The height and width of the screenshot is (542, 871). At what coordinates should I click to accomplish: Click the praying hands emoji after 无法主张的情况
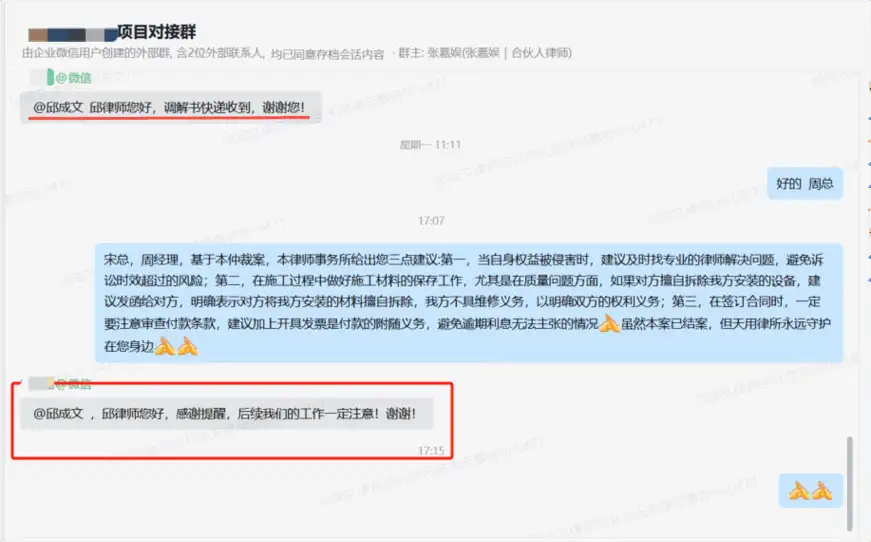coord(609,323)
